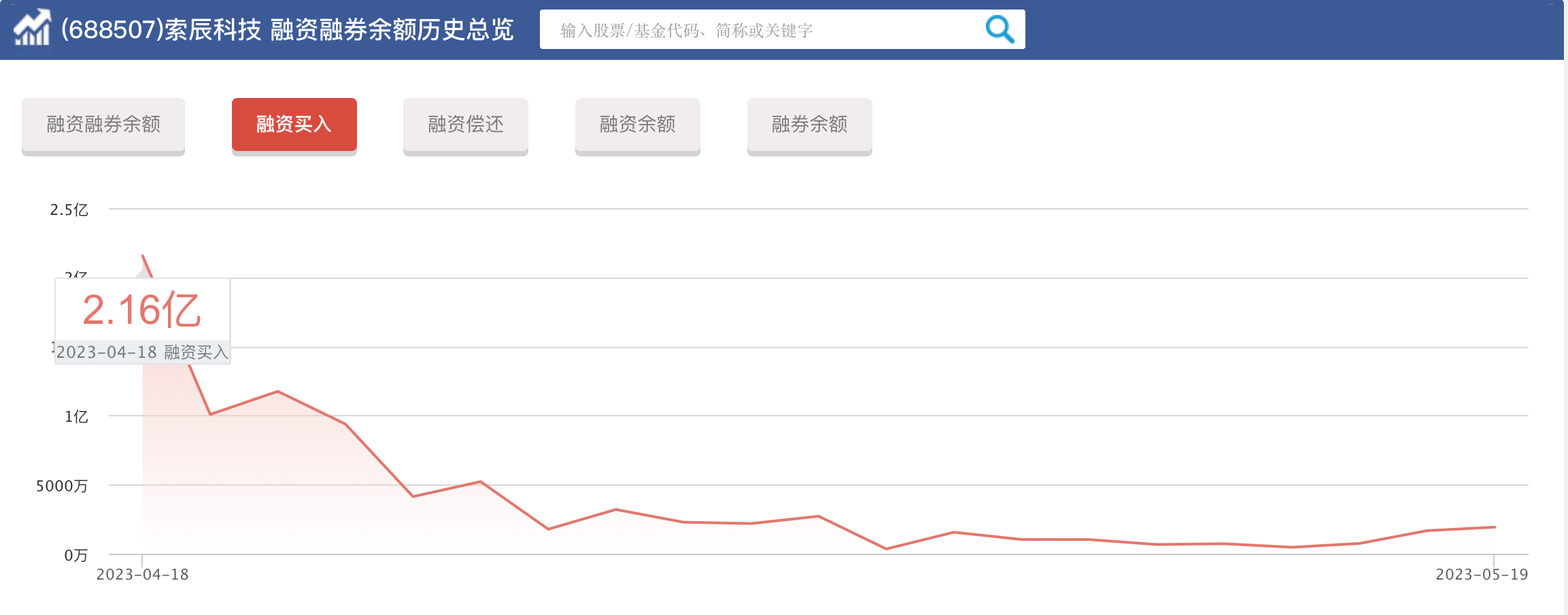The width and height of the screenshot is (1568, 615).
Task: Switch to the 融资融券余额 tab
Action: [x=103, y=124]
